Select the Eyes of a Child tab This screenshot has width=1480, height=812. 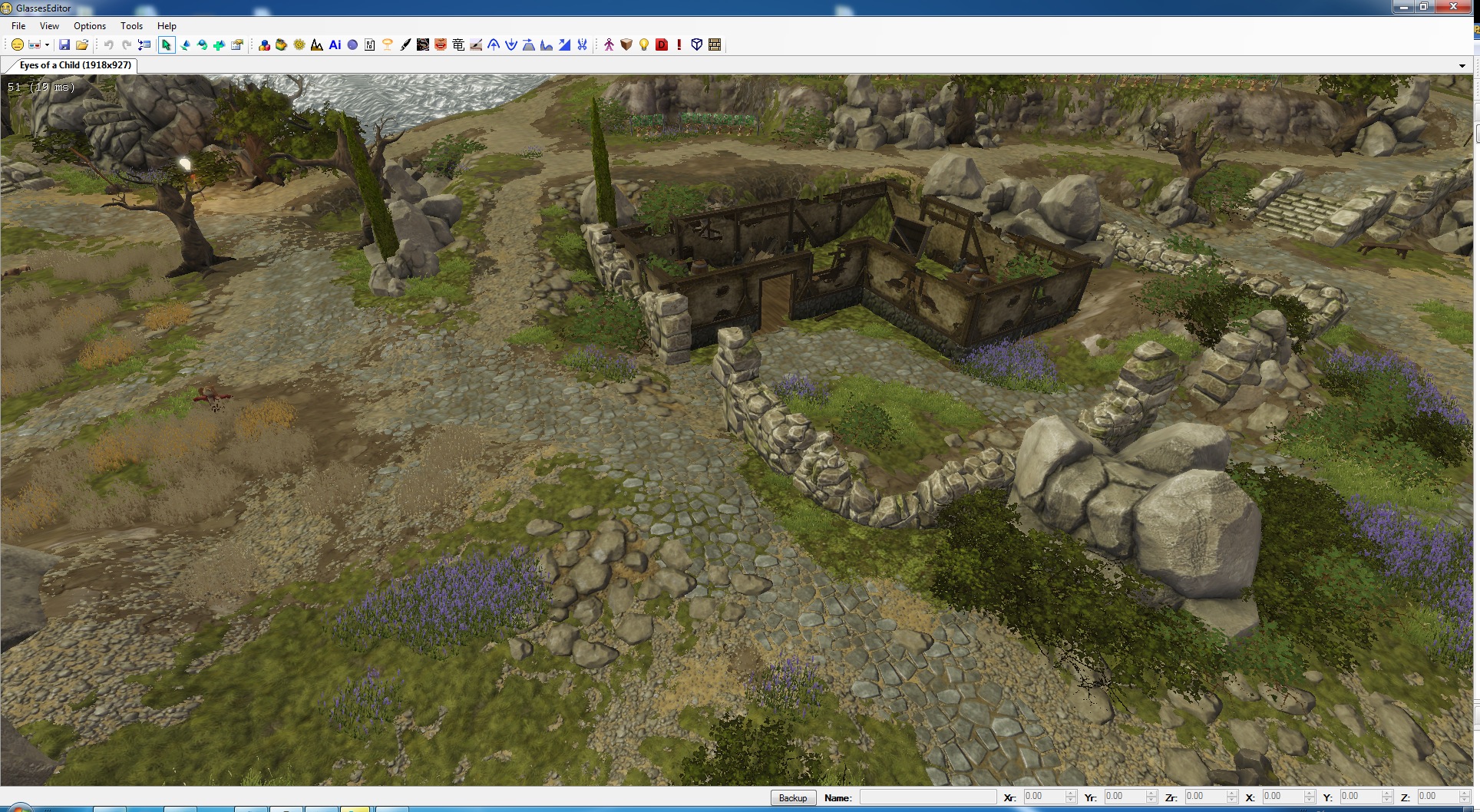[74, 65]
